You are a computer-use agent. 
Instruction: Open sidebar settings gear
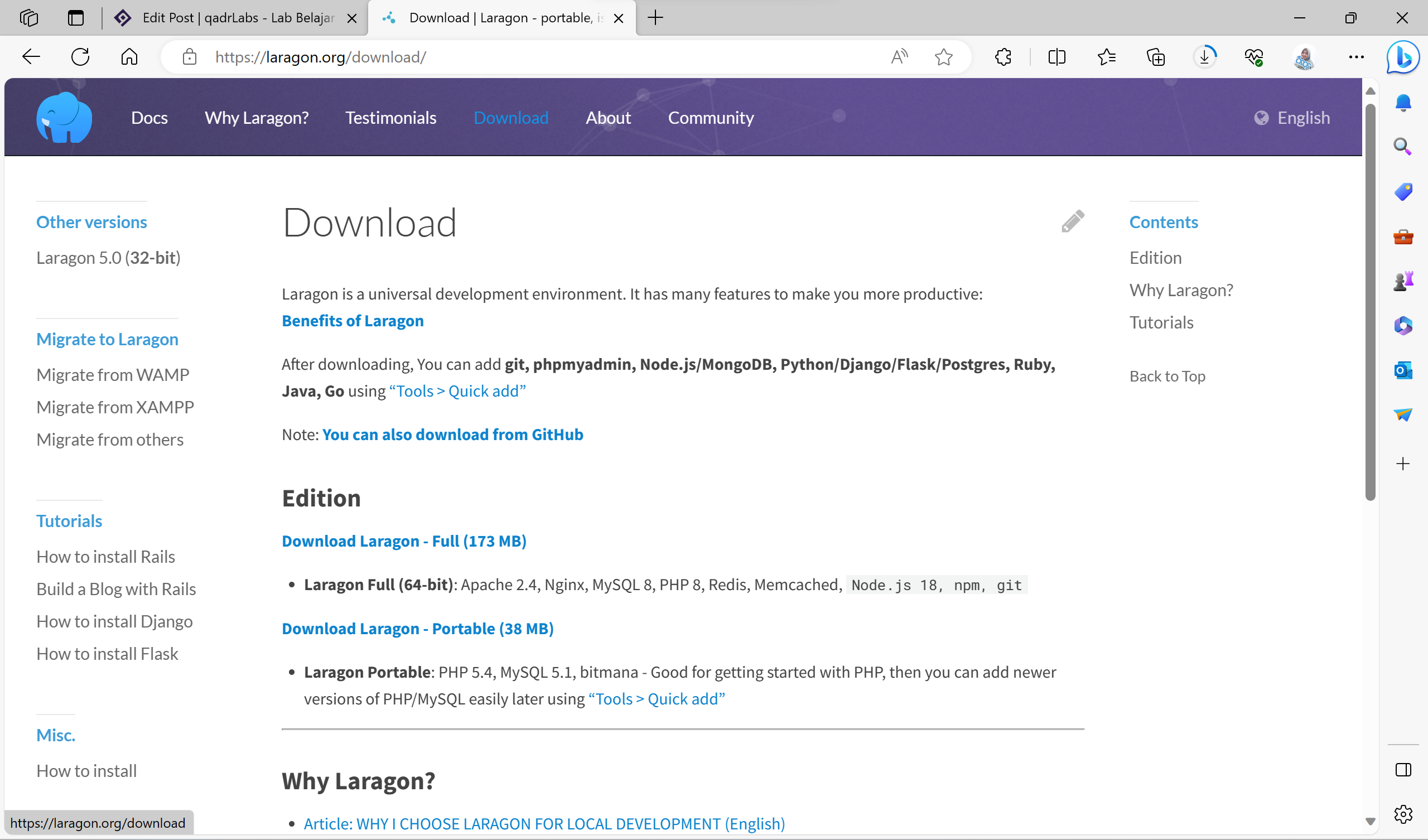click(1403, 814)
